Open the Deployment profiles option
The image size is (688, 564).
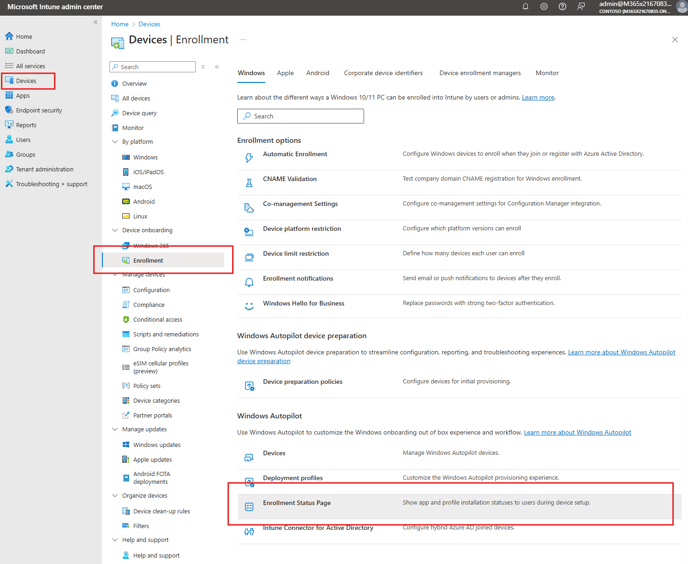tap(293, 478)
